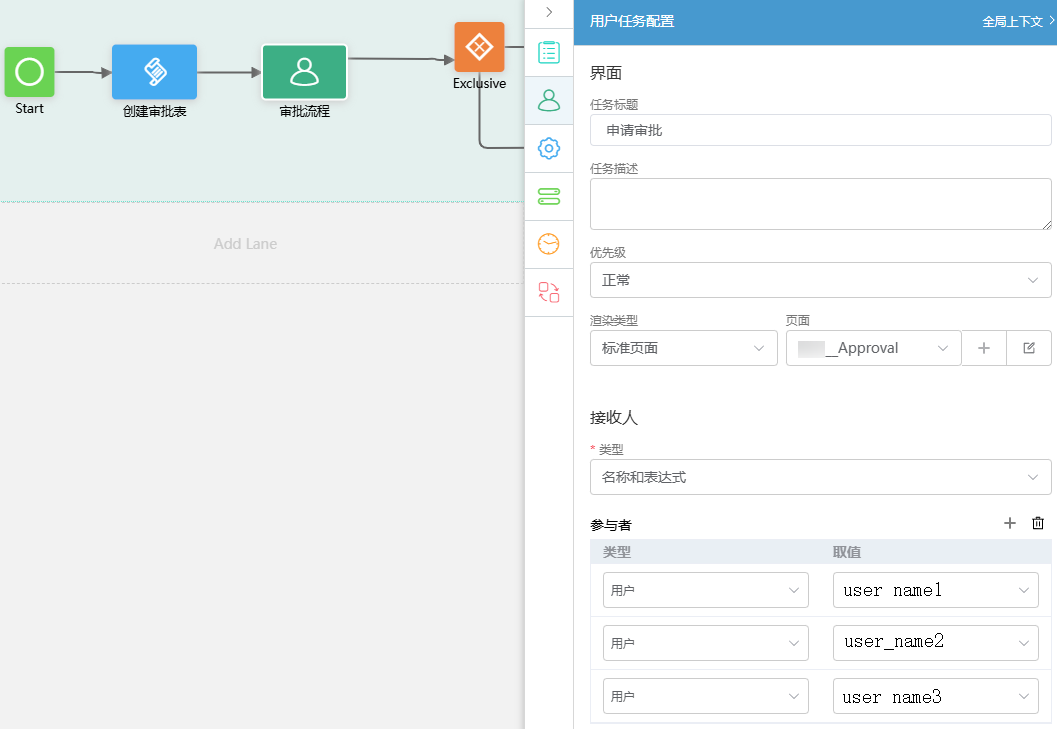Screen dimensions: 1057x729
Task: Open the user_name1 value dropdown
Action: (936, 590)
